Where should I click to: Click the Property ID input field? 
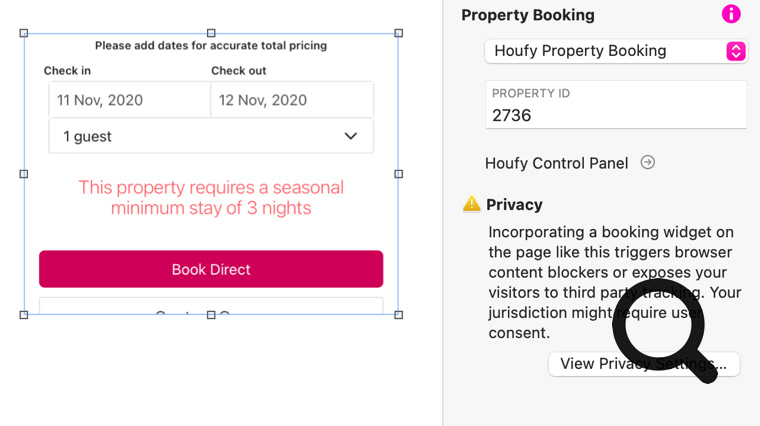coord(615,115)
